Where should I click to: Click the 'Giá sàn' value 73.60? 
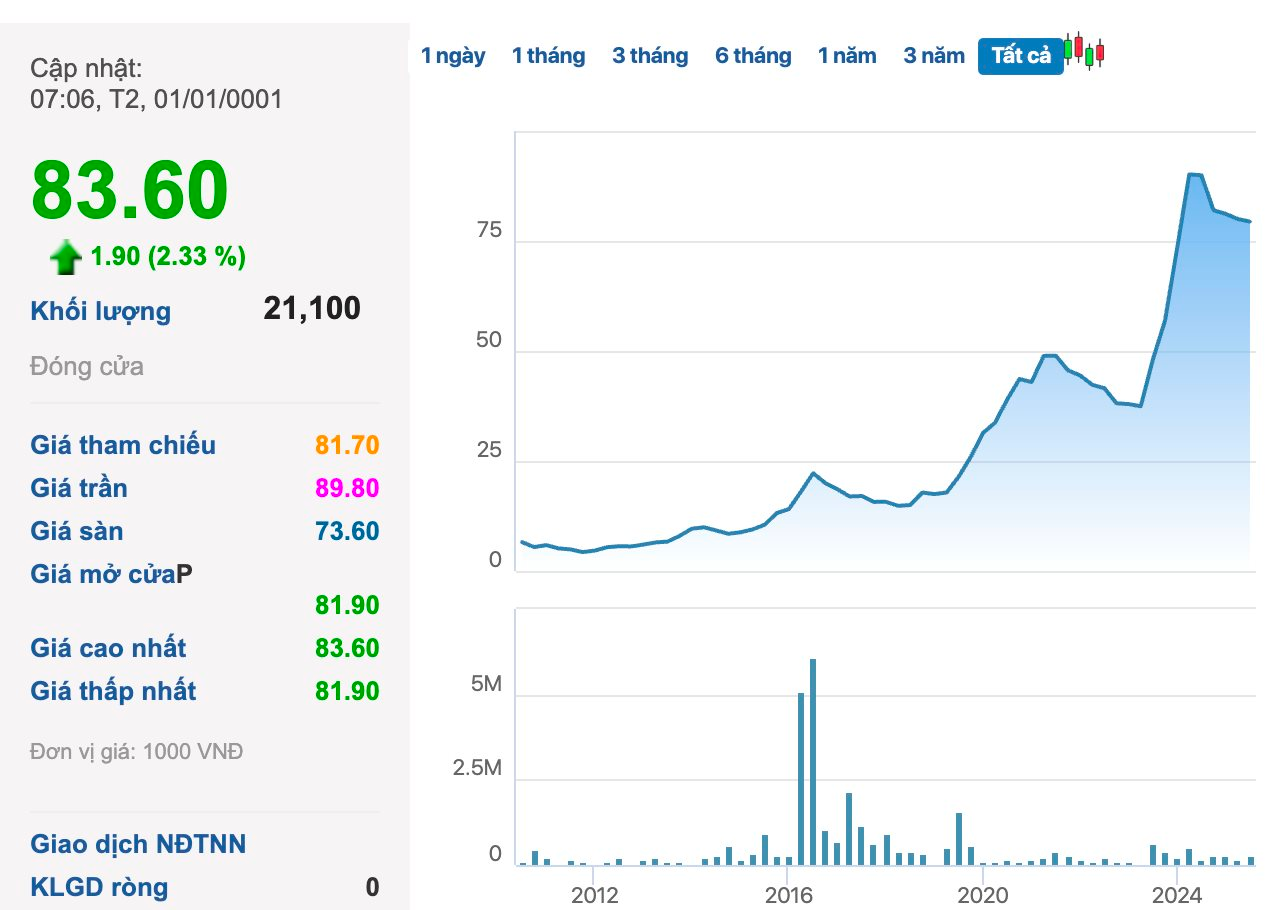347,531
